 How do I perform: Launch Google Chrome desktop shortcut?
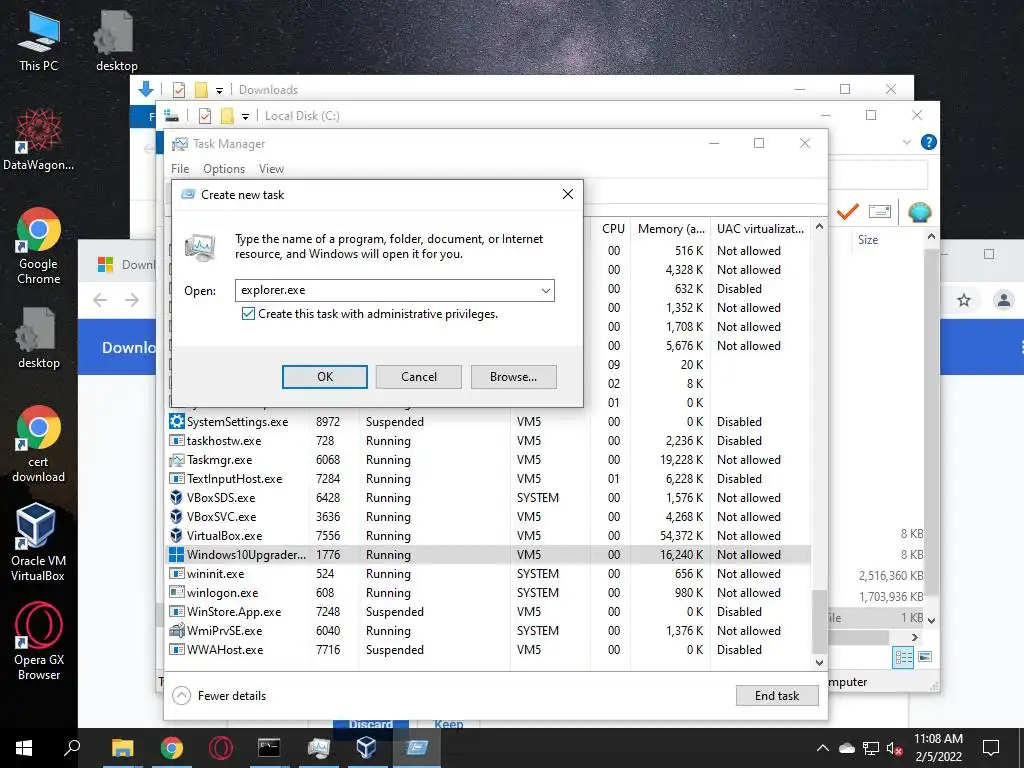[39, 246]
